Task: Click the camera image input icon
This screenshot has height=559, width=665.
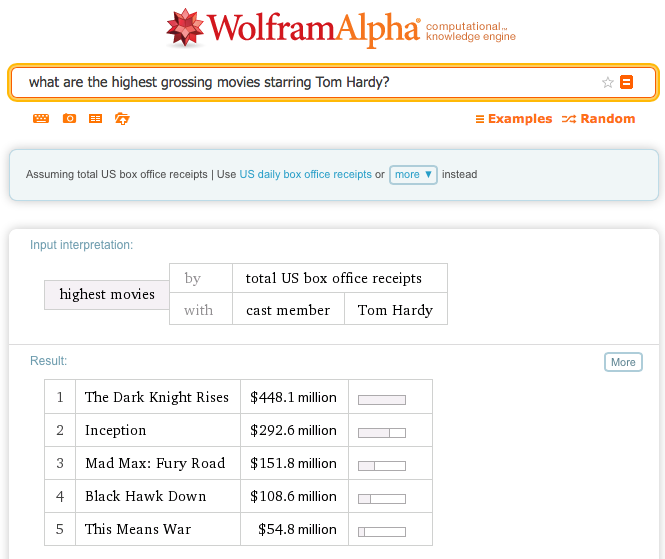Action: coord(69,119)
